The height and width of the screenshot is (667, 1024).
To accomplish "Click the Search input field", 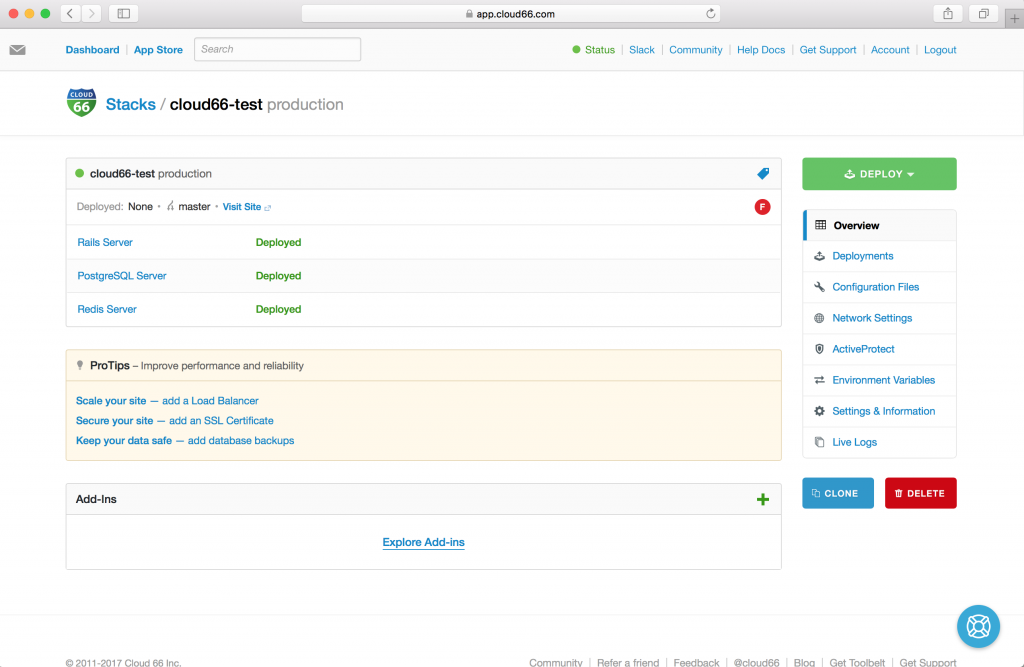I will 278,49.
